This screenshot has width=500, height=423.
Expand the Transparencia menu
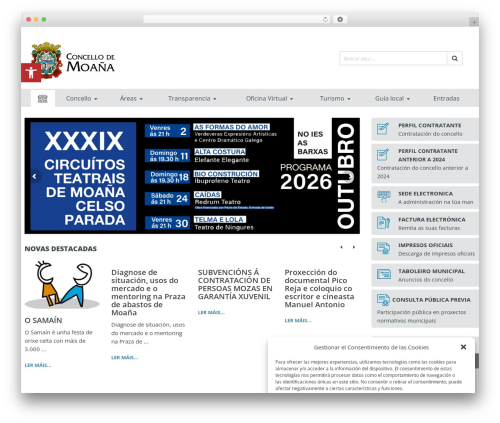coord(192,98)
